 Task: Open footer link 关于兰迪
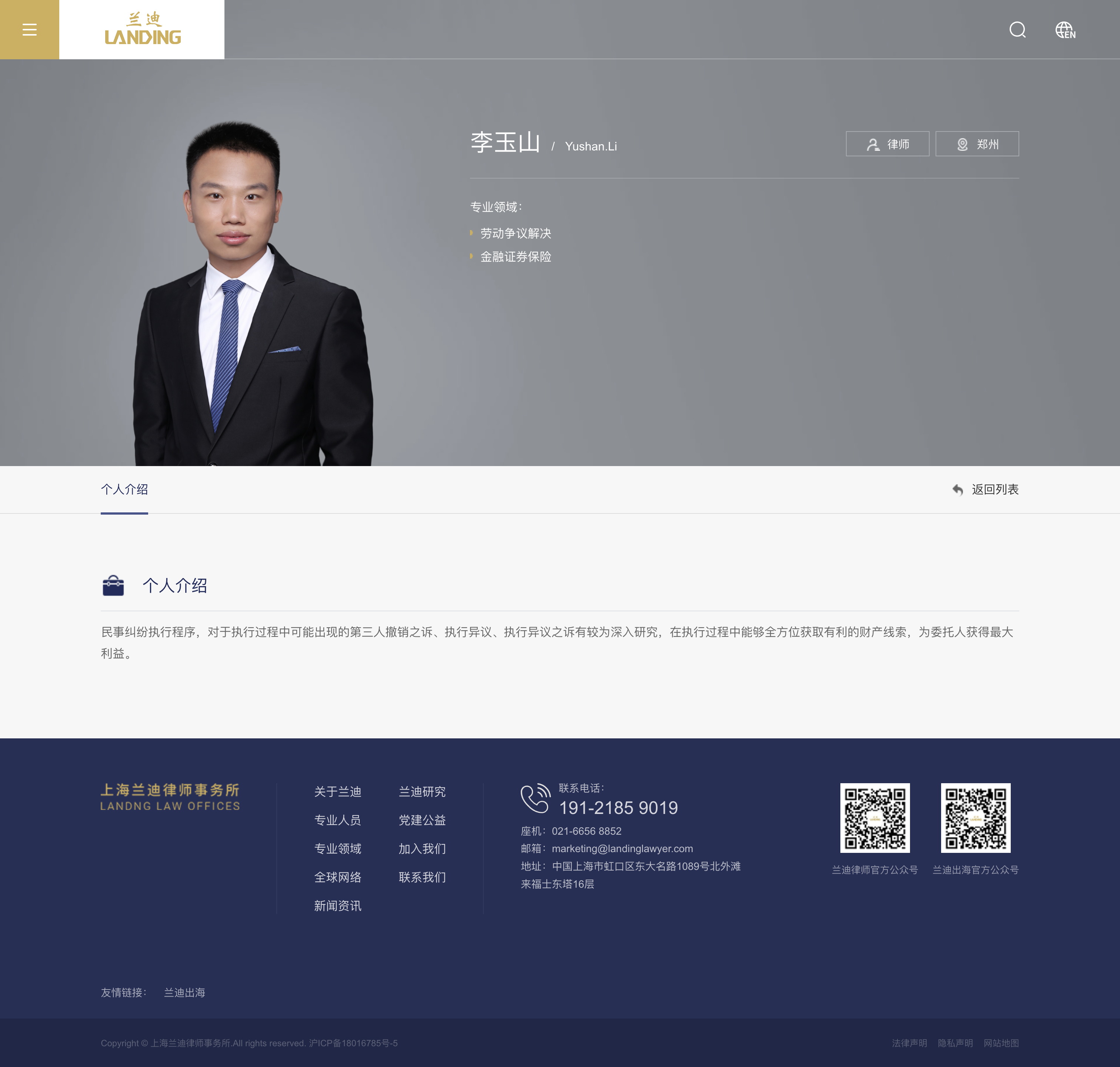click(338, 792)
